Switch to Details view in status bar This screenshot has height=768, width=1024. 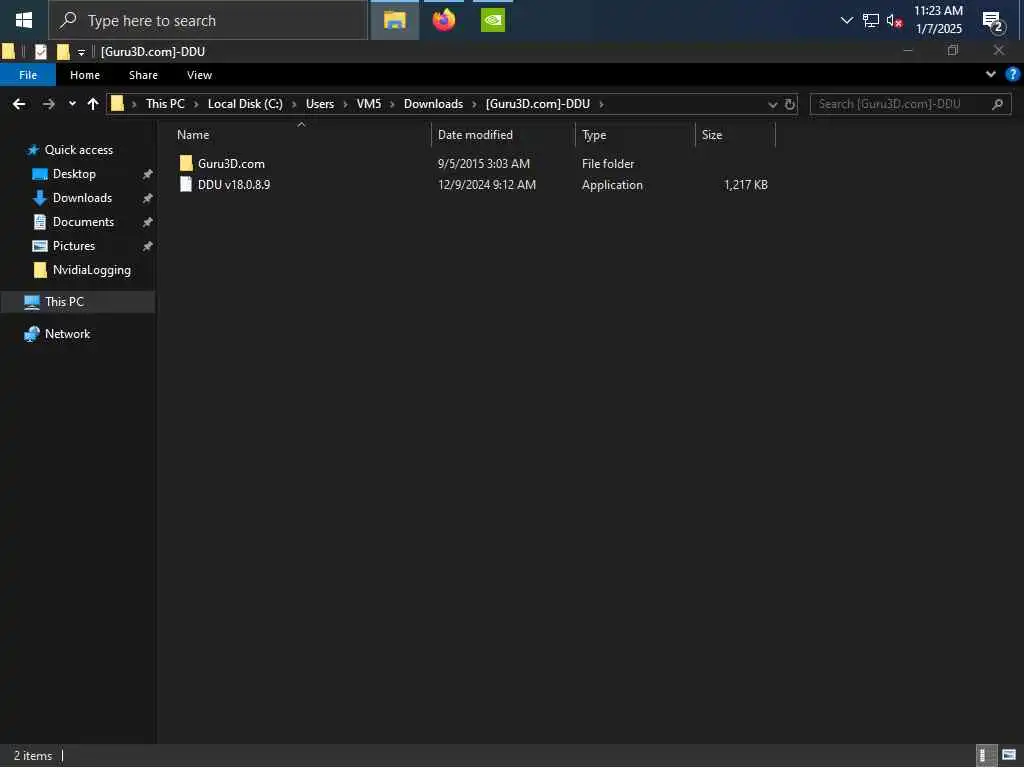[985, 756]
